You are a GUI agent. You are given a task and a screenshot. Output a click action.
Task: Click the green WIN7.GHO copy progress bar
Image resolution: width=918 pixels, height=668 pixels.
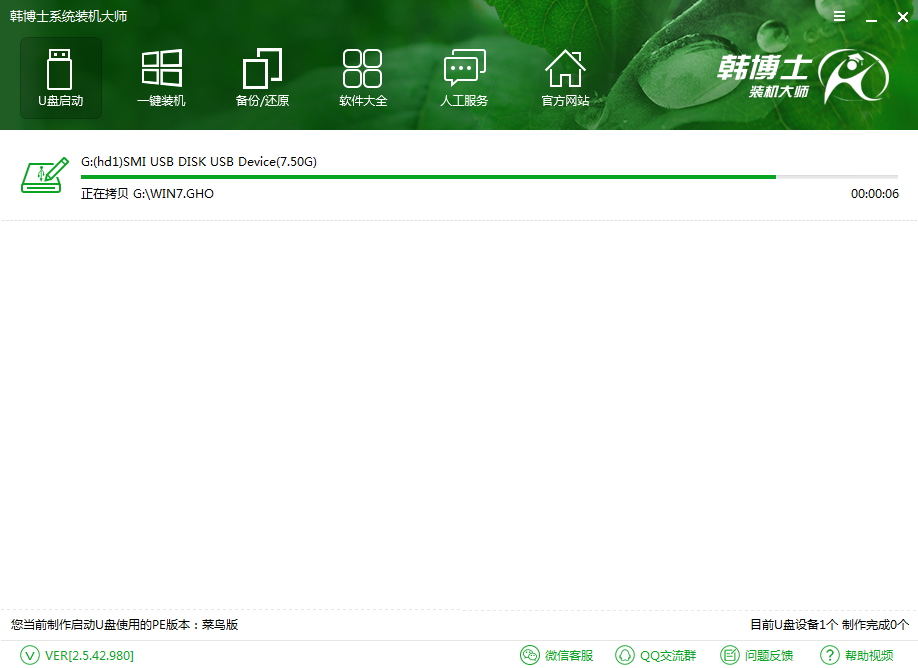click(428, 177)
